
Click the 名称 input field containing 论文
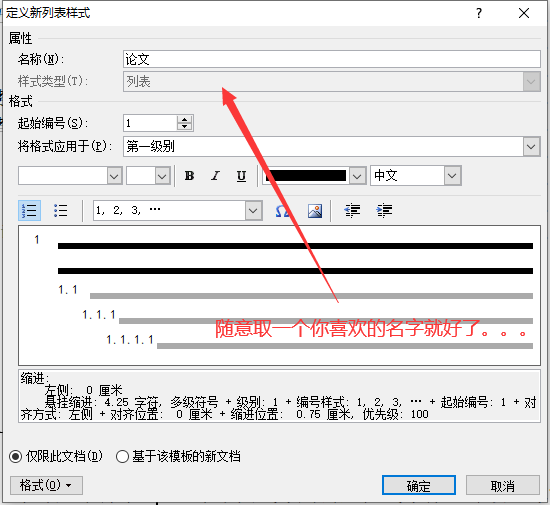pos(331,59)
